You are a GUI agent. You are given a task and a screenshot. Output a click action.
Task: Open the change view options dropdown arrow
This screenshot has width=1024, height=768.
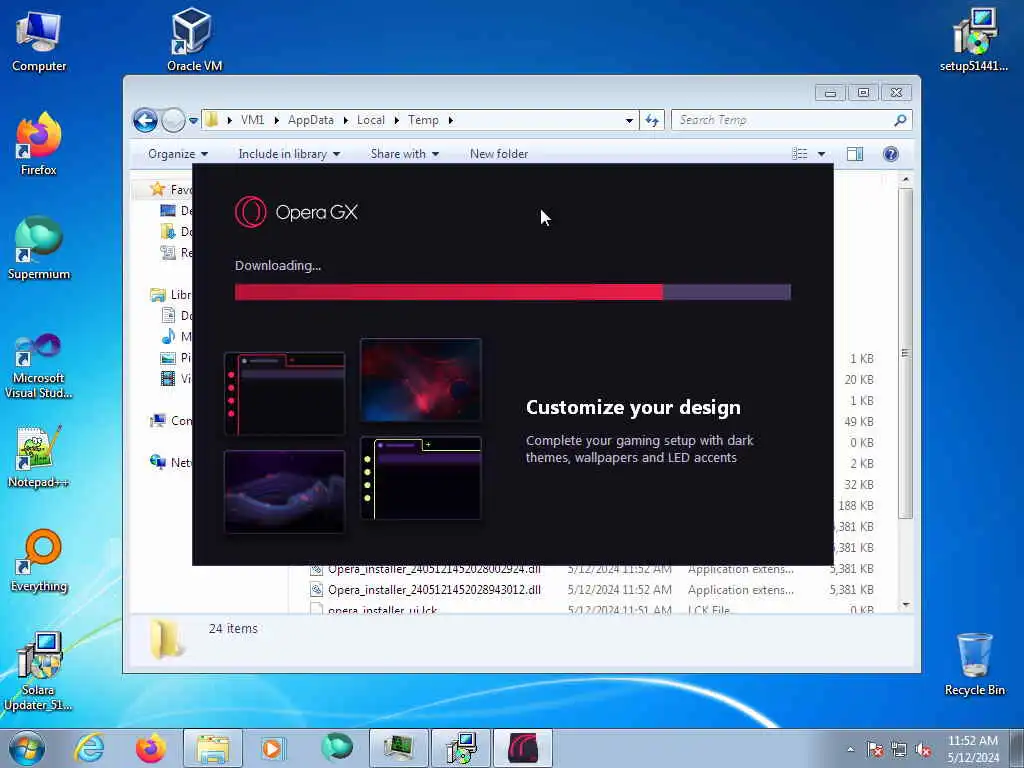(822, 154)
